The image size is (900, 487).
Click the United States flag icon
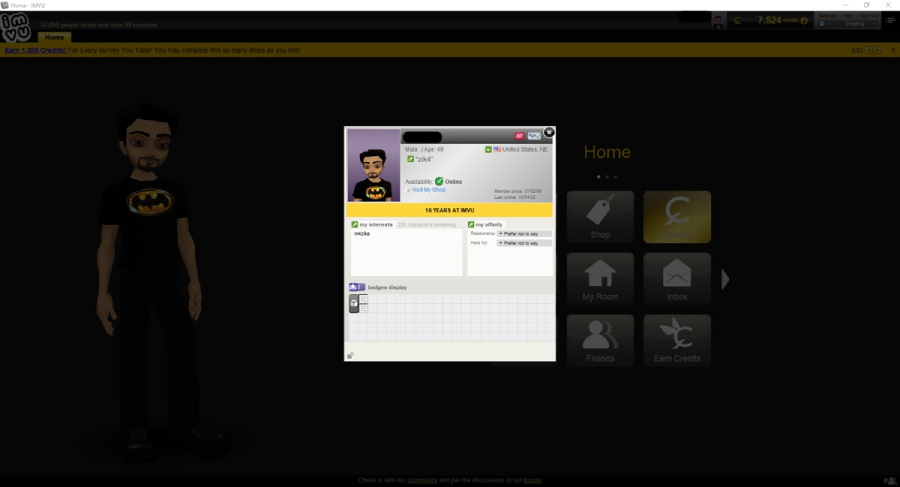tap(497, 149)
